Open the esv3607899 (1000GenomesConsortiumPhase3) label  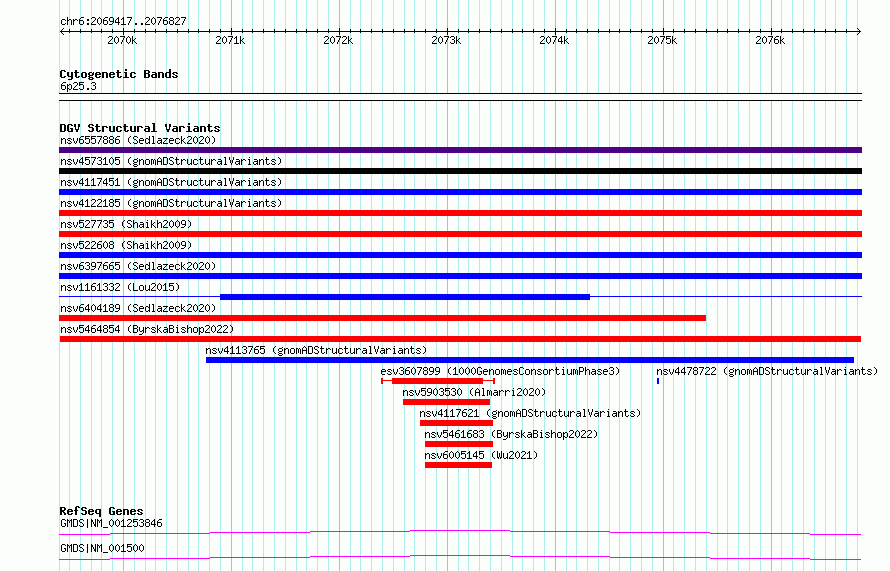(x=500, y=371)
